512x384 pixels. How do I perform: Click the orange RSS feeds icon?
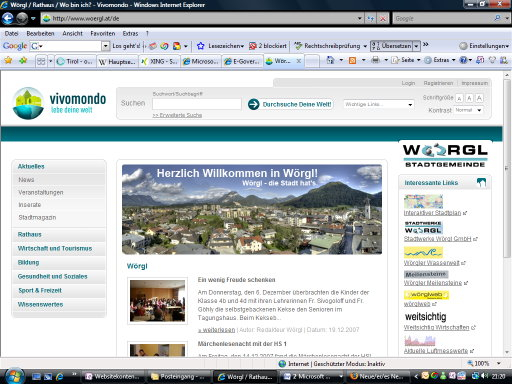pos(352,60)
